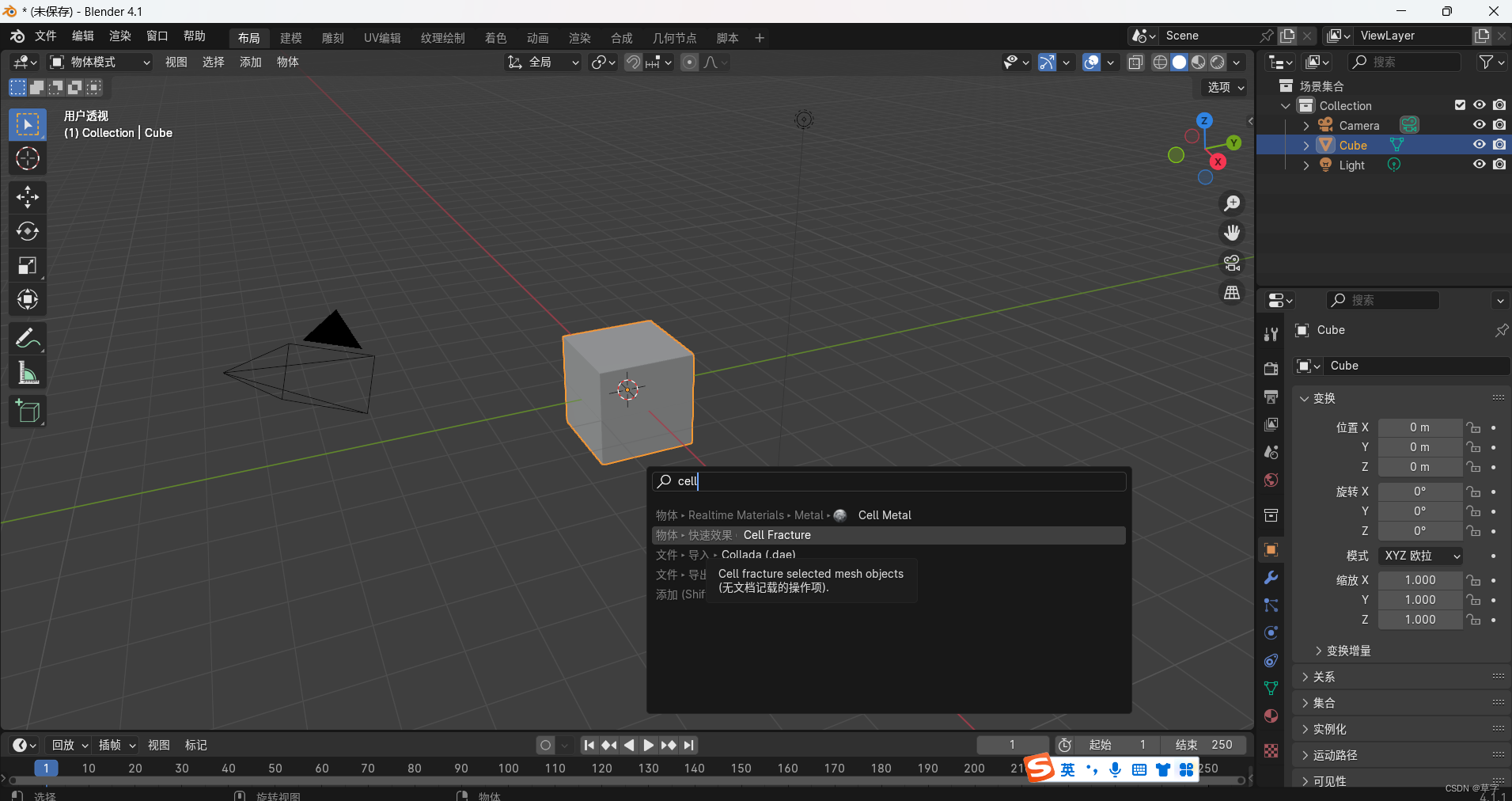Switch to the UV编辑 workspace tab
Image resolution: width=1512 pixels, height=801 pixels.
pyautogui.click(x=382, y=38)
